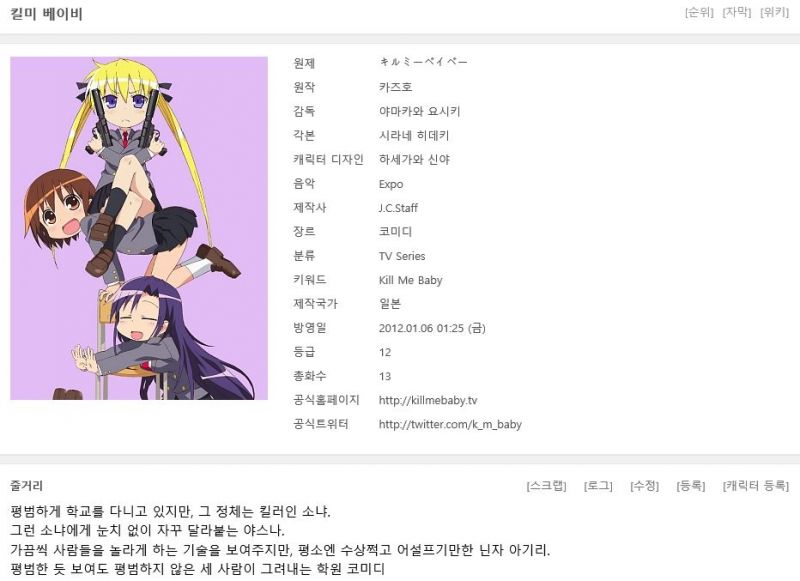Open the killmebaby.tv official homepage URL
Screen dimensions: 800x581
(428, 400)
